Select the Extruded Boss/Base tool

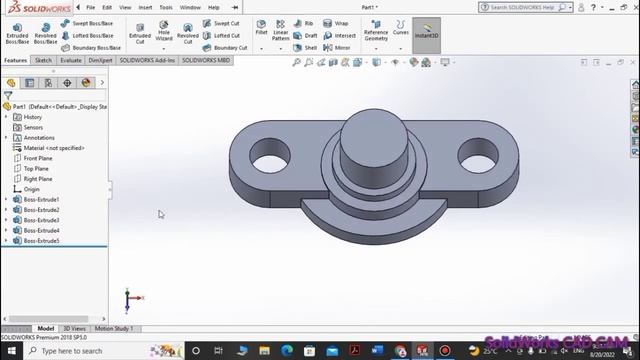click(17, 33)
